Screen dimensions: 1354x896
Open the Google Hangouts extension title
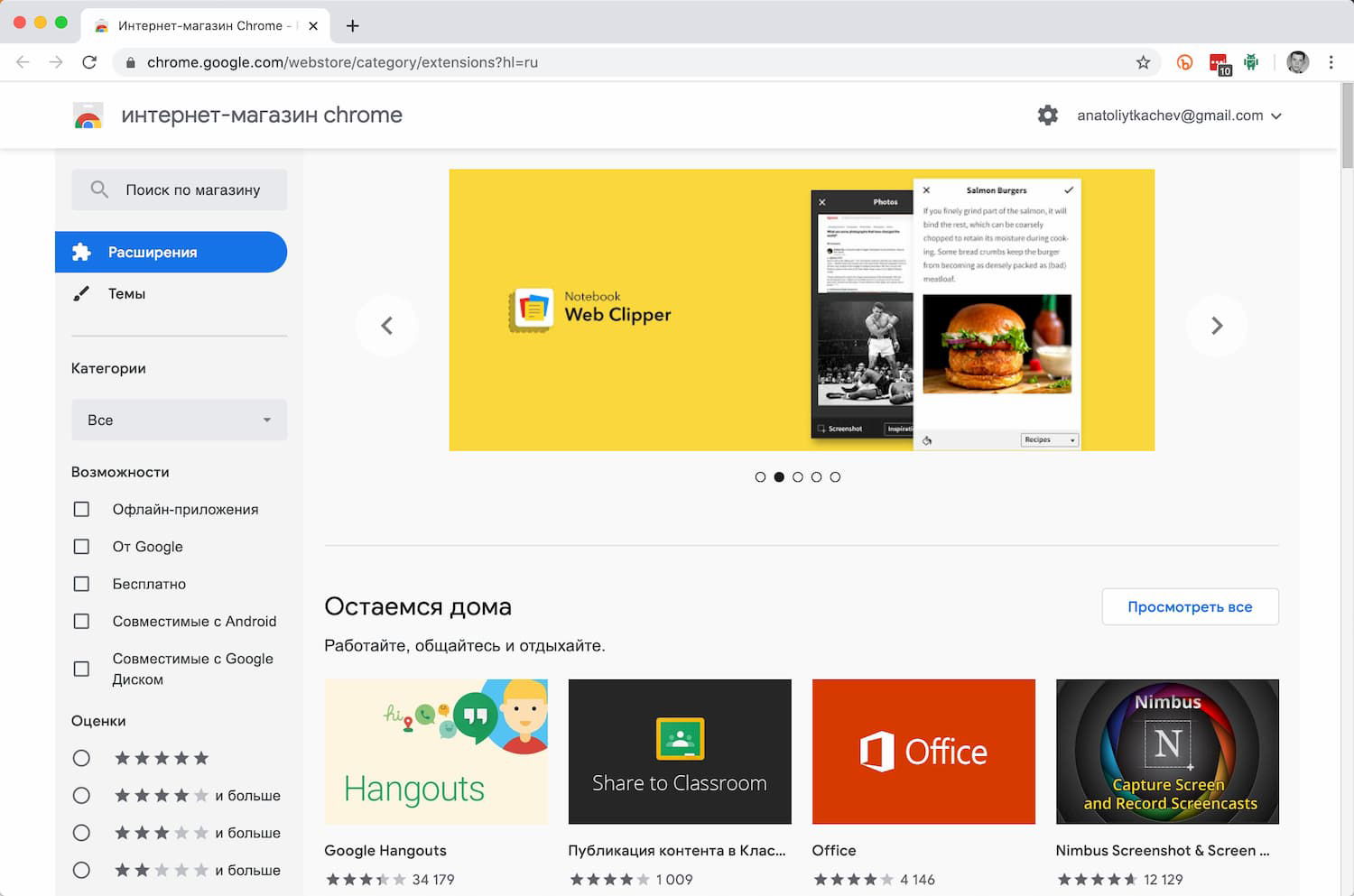385,850
